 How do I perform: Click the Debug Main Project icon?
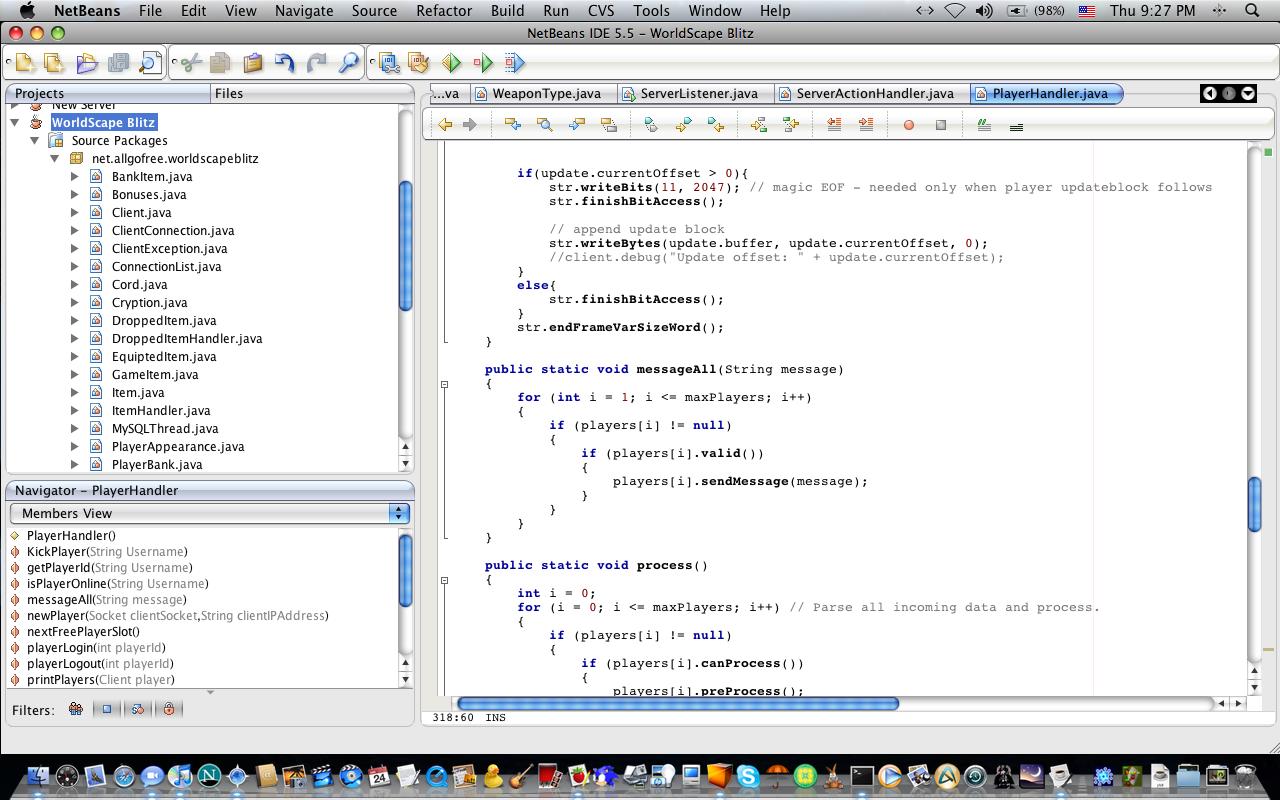click(x=483, y=63)
